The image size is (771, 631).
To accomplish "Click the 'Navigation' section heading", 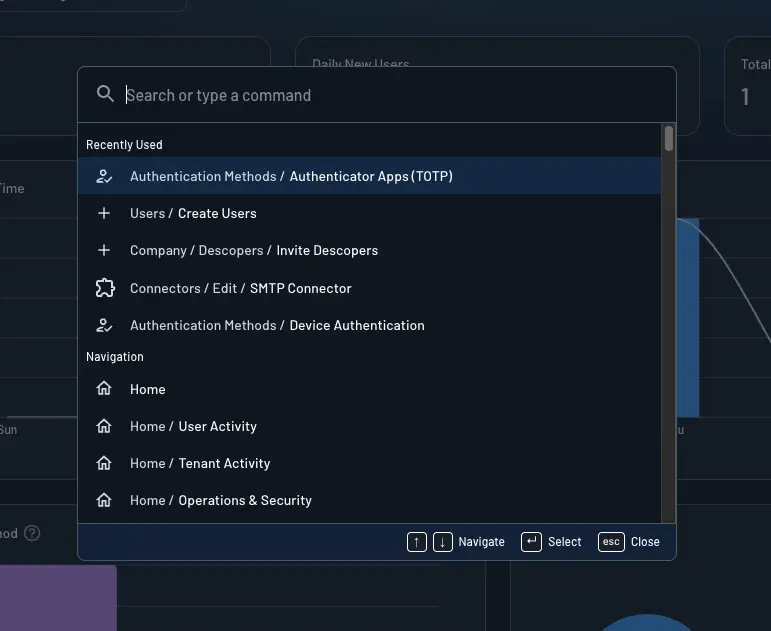I will tap(115, 357).
